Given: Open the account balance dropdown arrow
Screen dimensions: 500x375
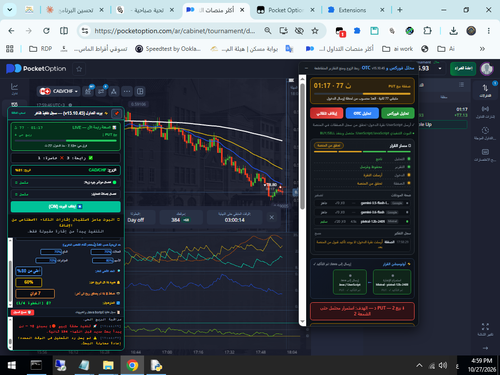Looking at the screenshot, I should (x=440, y=68).
